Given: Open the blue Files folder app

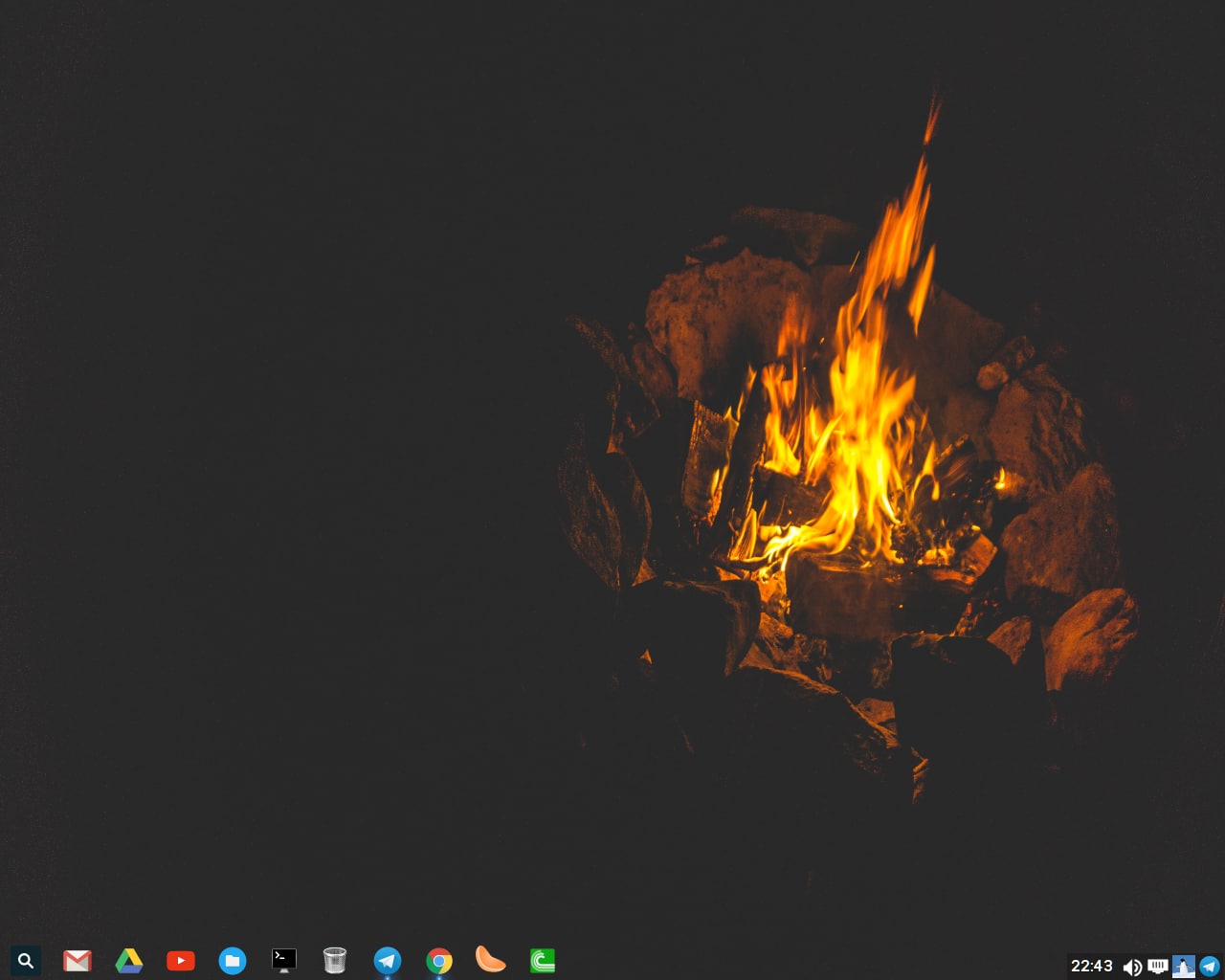Looking at the screenshot, I should pos(233,961).
